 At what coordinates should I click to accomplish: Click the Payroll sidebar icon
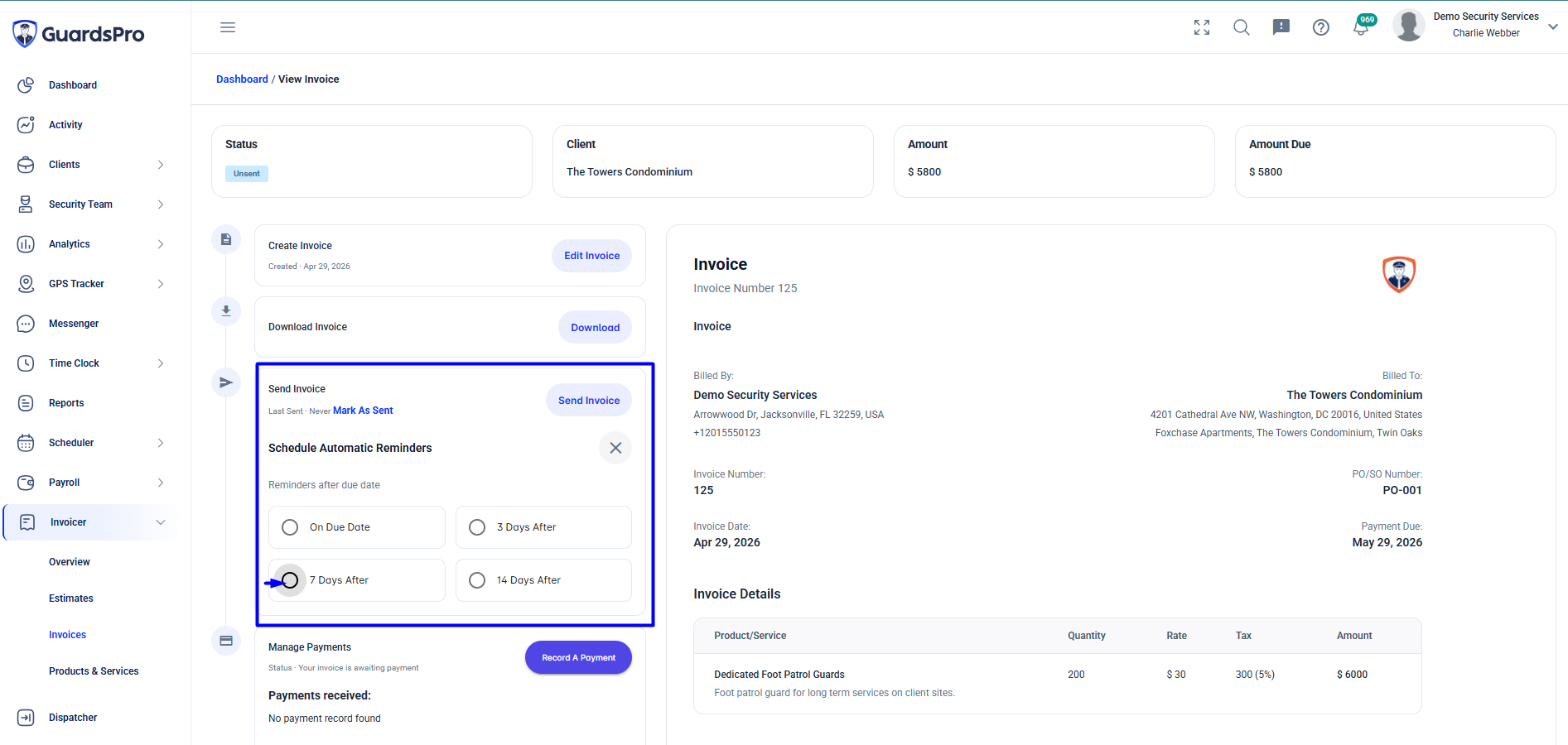coord(26,483)
